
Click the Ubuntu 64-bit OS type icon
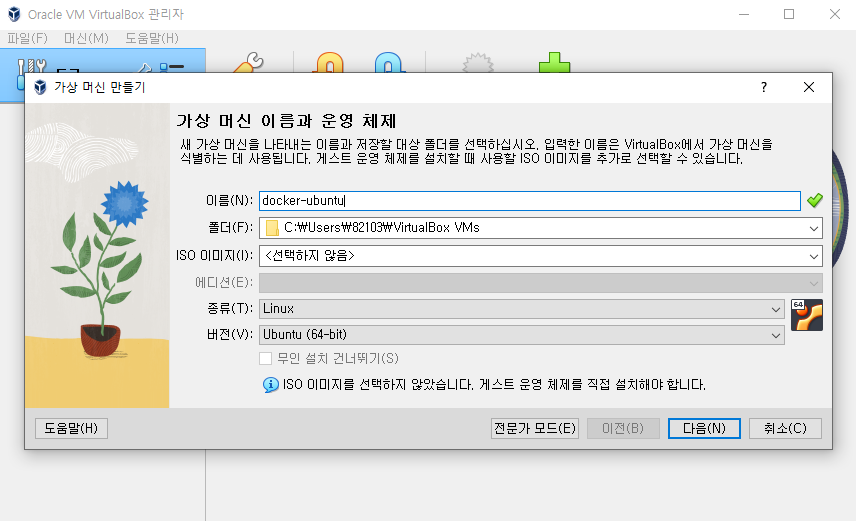tap(806, 315)
